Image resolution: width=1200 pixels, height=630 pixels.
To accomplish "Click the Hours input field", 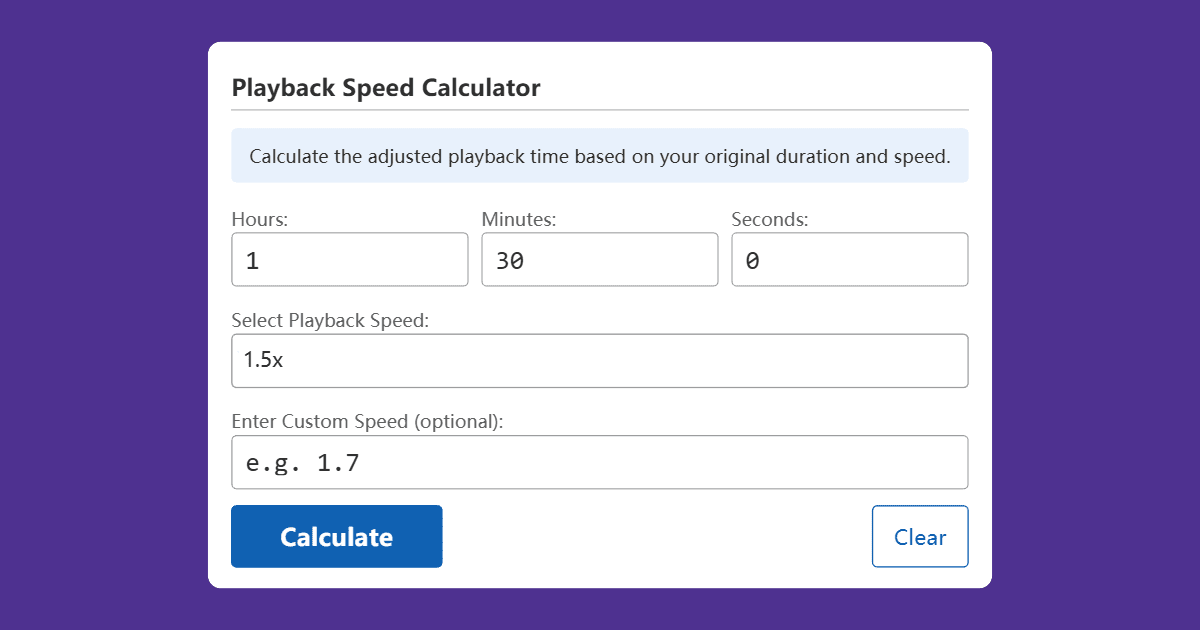I will 350,259.
